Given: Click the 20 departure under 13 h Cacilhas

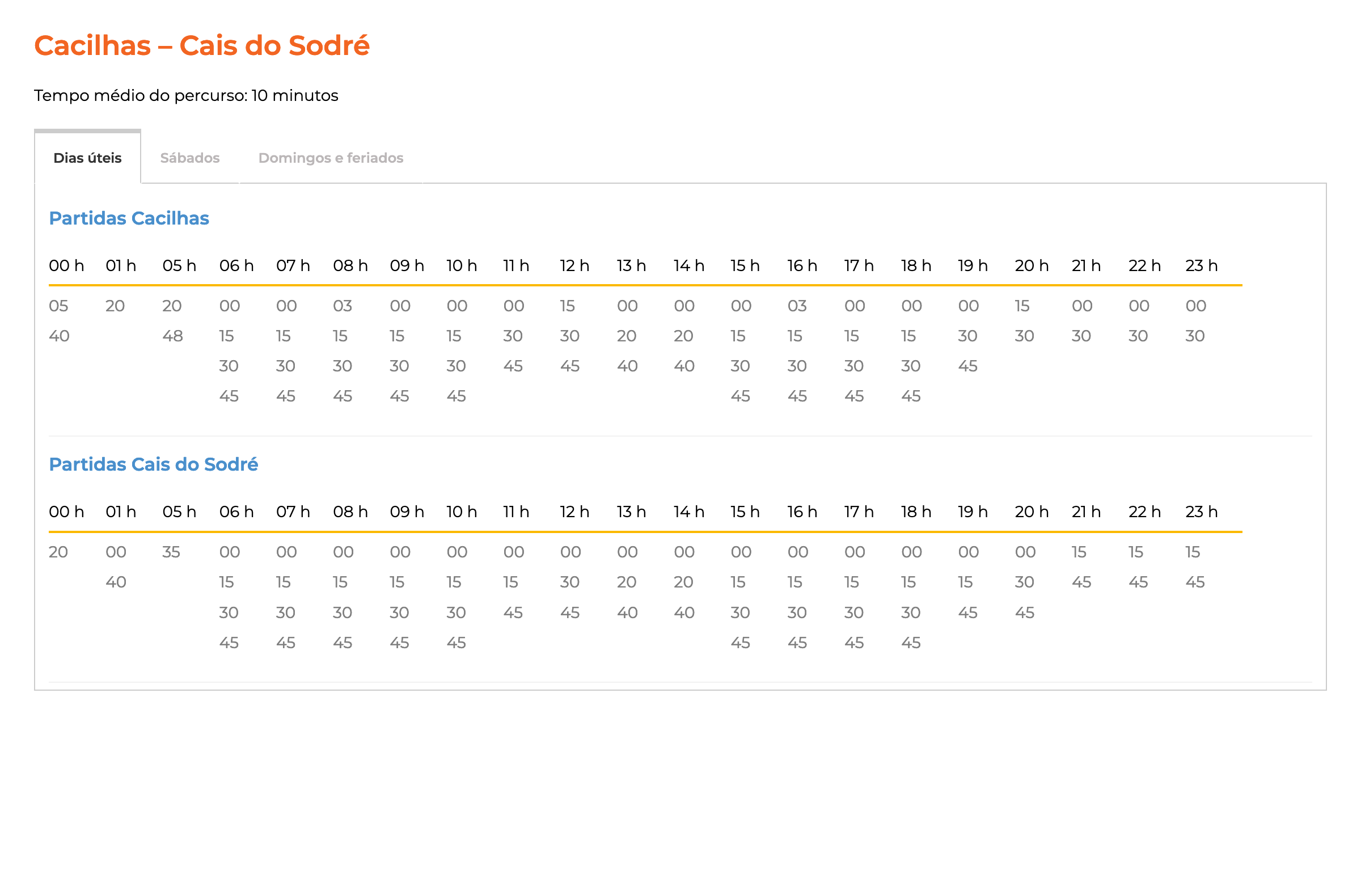Looking at the screenshot, I should (627, 336).
